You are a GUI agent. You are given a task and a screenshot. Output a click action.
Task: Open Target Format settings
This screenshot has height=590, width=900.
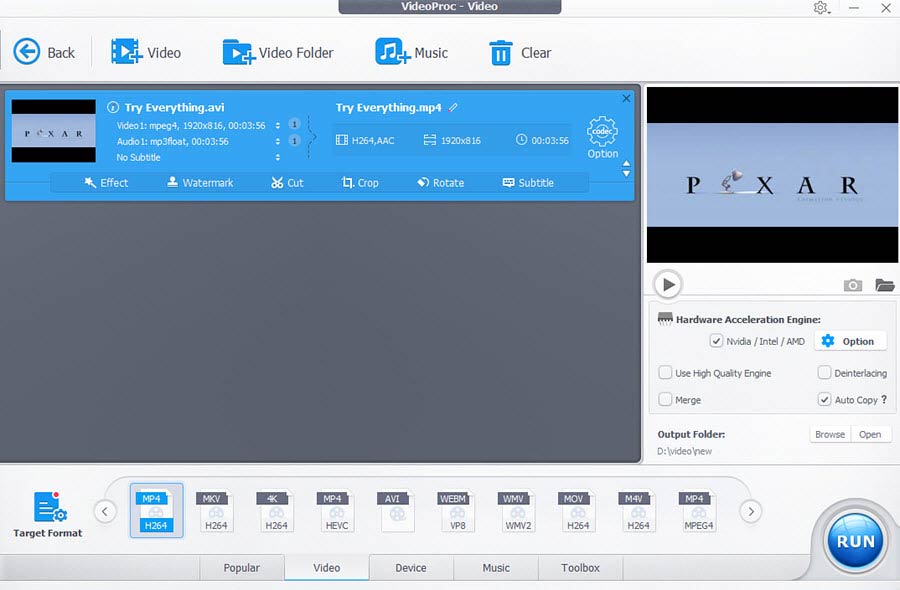[48, 514]
